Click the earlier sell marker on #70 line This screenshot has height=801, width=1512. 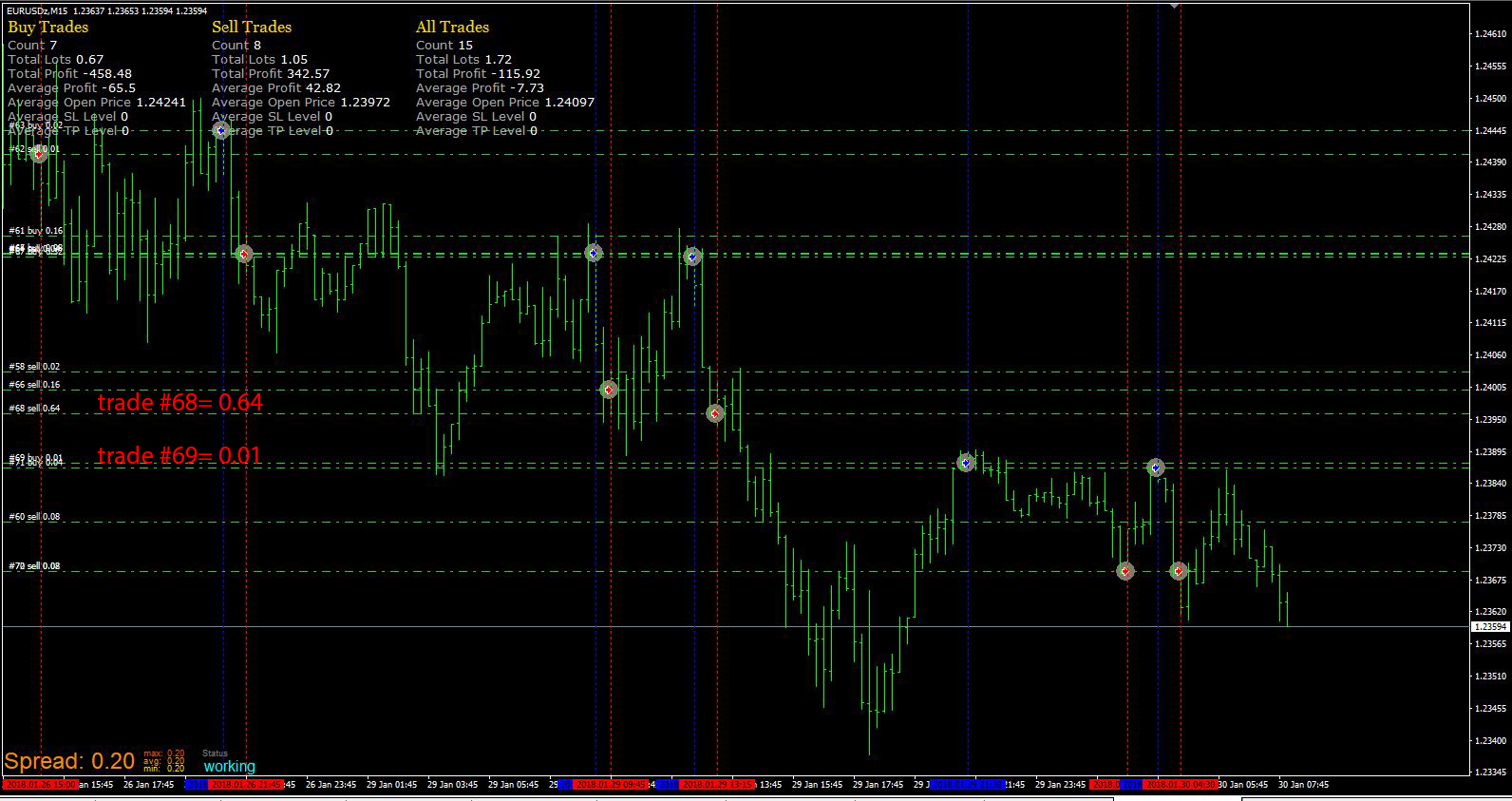point(1125,571)
